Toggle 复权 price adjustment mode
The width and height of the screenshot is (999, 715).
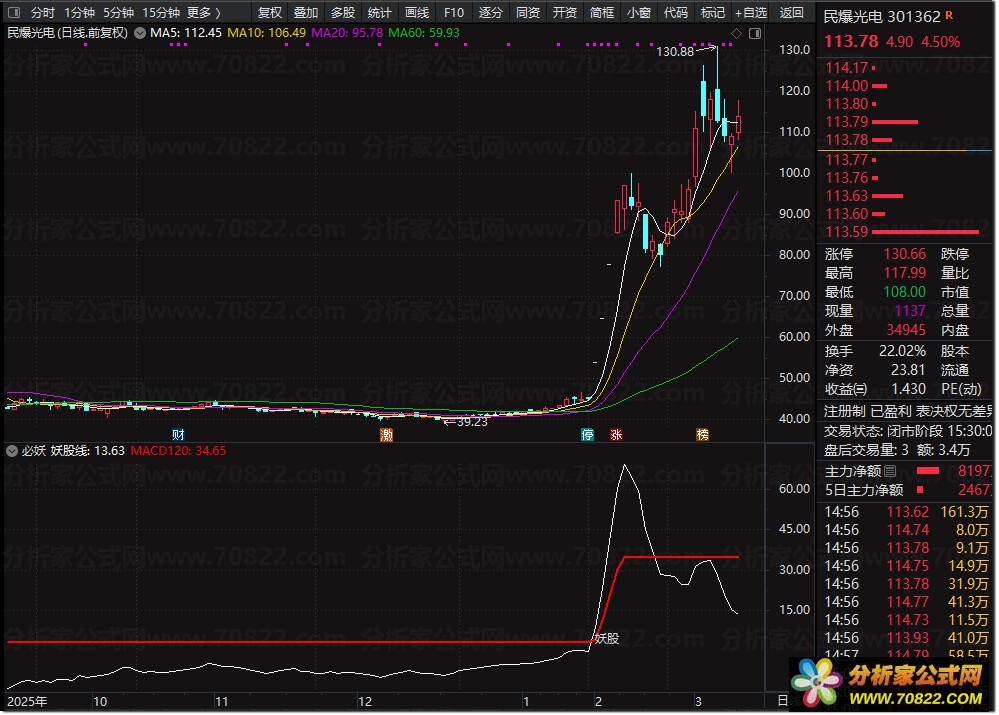point(270,13)
